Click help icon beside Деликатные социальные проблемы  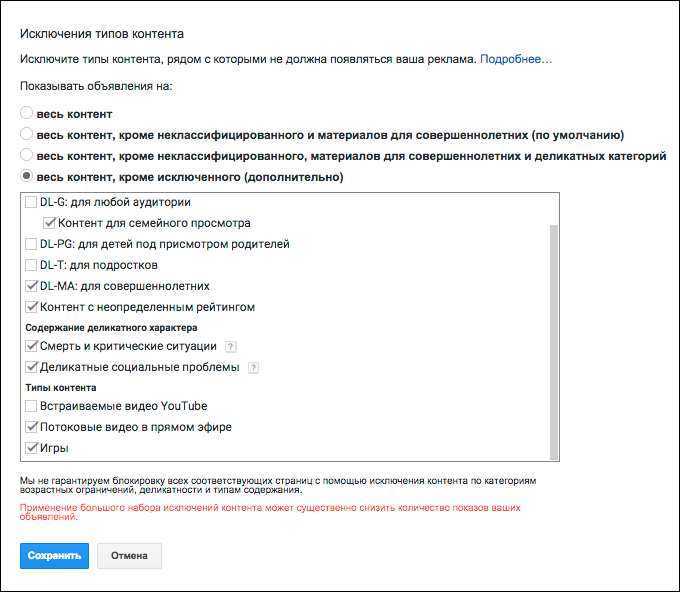tap(253, 368)
